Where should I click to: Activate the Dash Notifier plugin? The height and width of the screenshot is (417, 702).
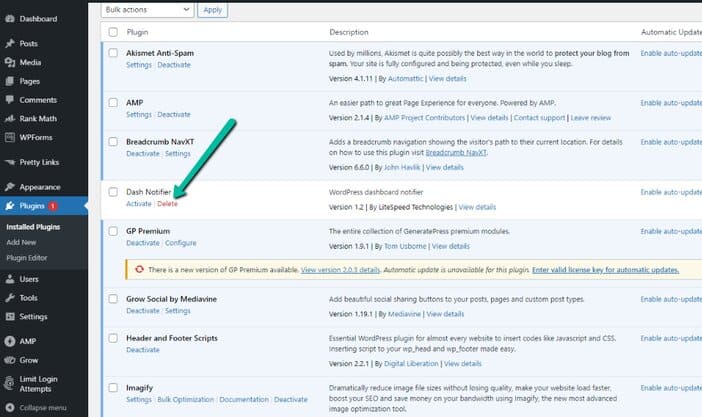click(x=139, y=204)
